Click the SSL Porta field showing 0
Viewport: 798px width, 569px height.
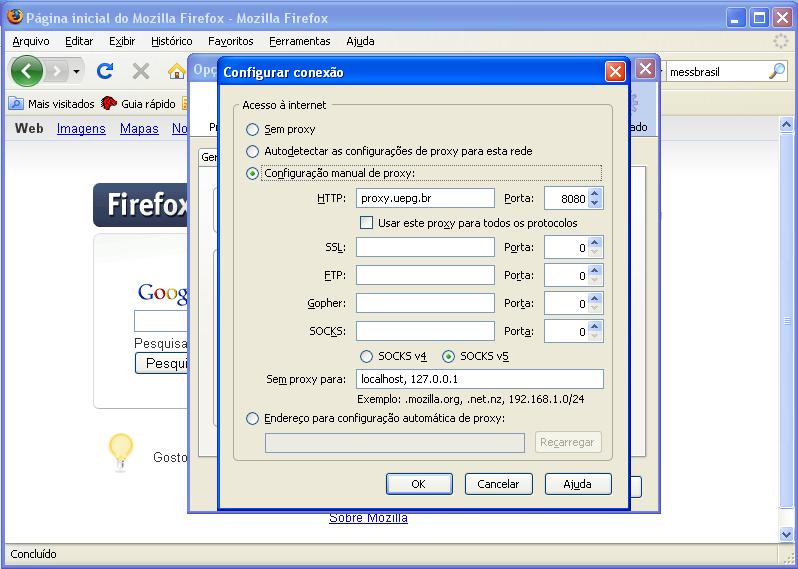click(x=566, y=247)
